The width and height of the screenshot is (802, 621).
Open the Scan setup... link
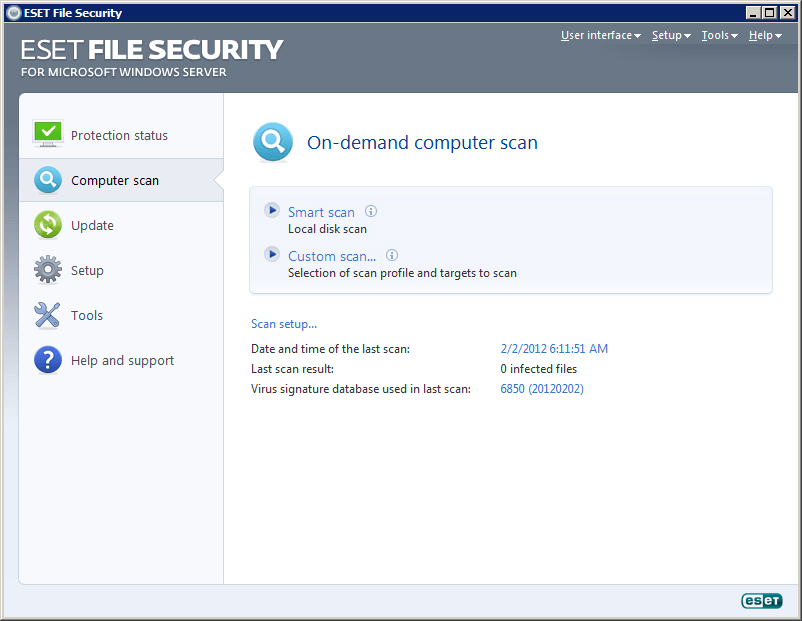(x=284, y=324)
